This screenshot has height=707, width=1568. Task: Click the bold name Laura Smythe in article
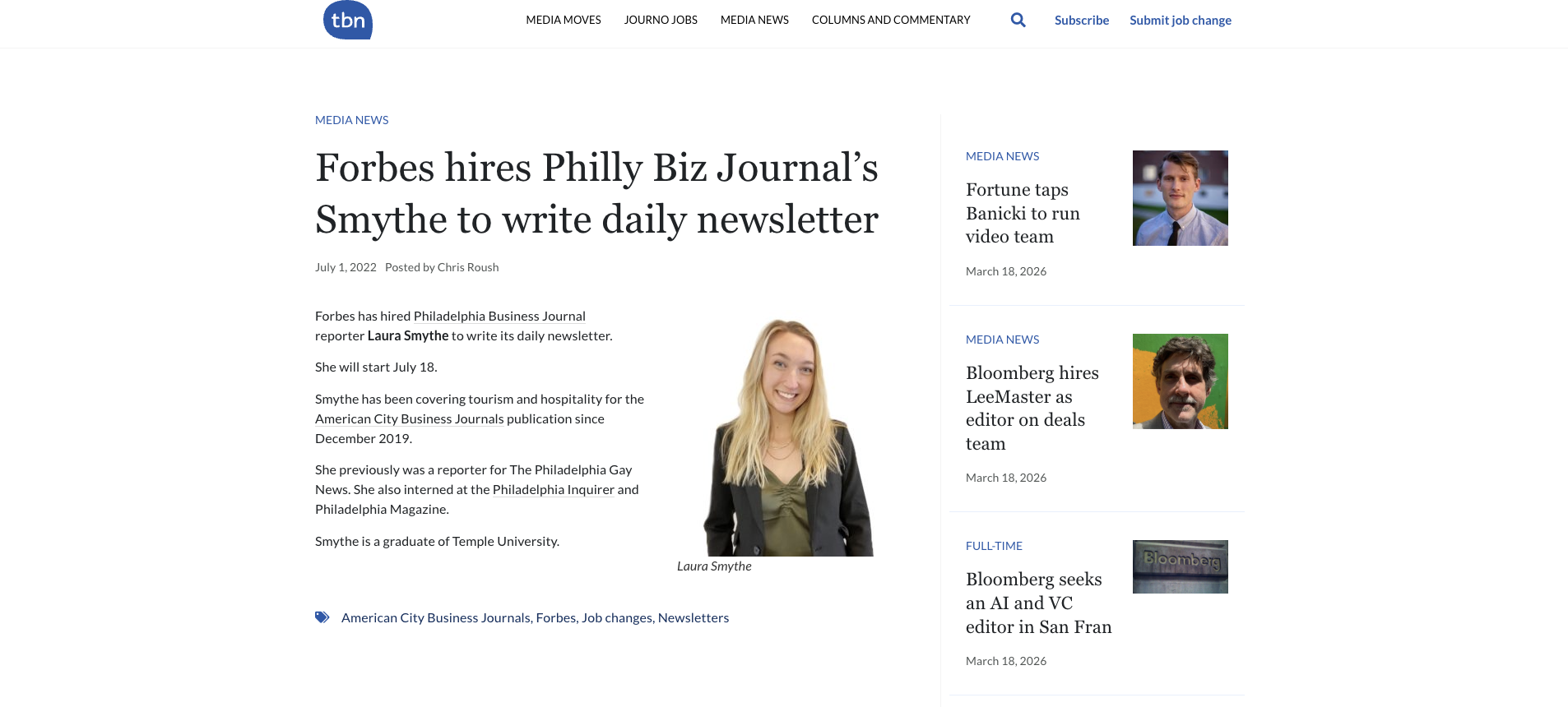408,335
